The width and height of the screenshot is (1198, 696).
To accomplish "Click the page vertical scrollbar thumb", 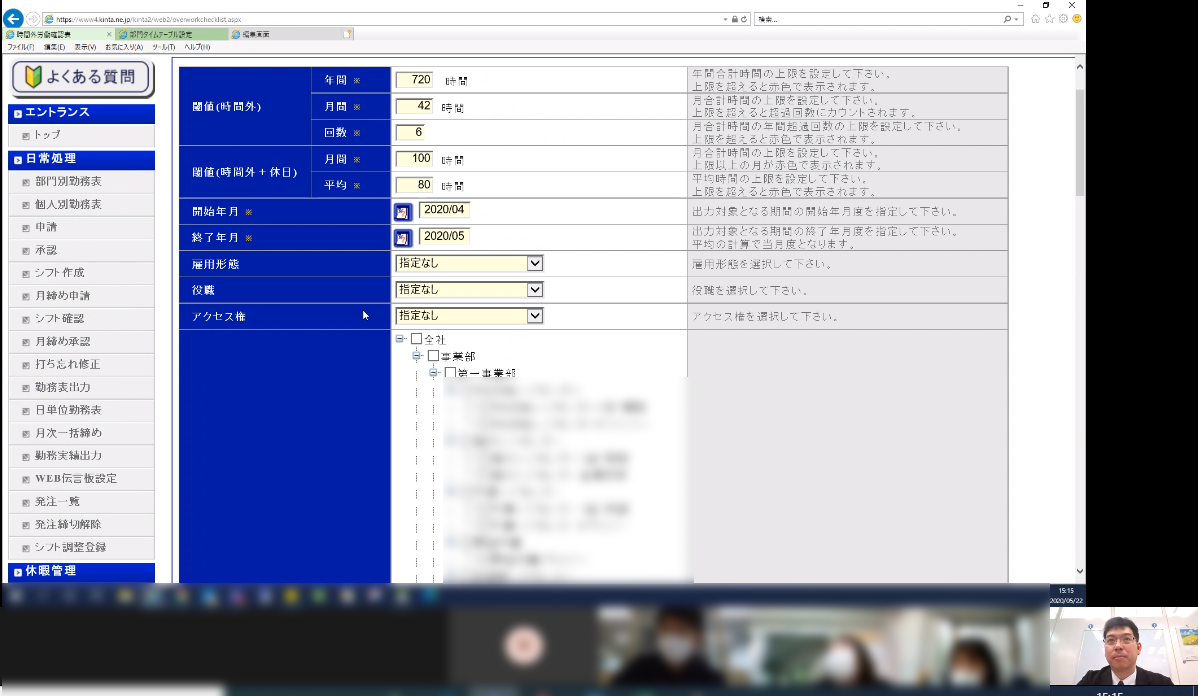I will (1080, 142).
